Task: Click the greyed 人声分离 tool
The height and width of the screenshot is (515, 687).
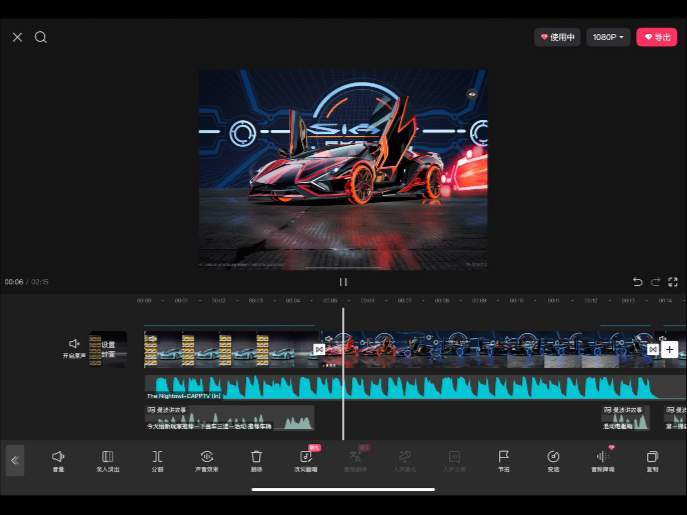Action: pos(454,461)
